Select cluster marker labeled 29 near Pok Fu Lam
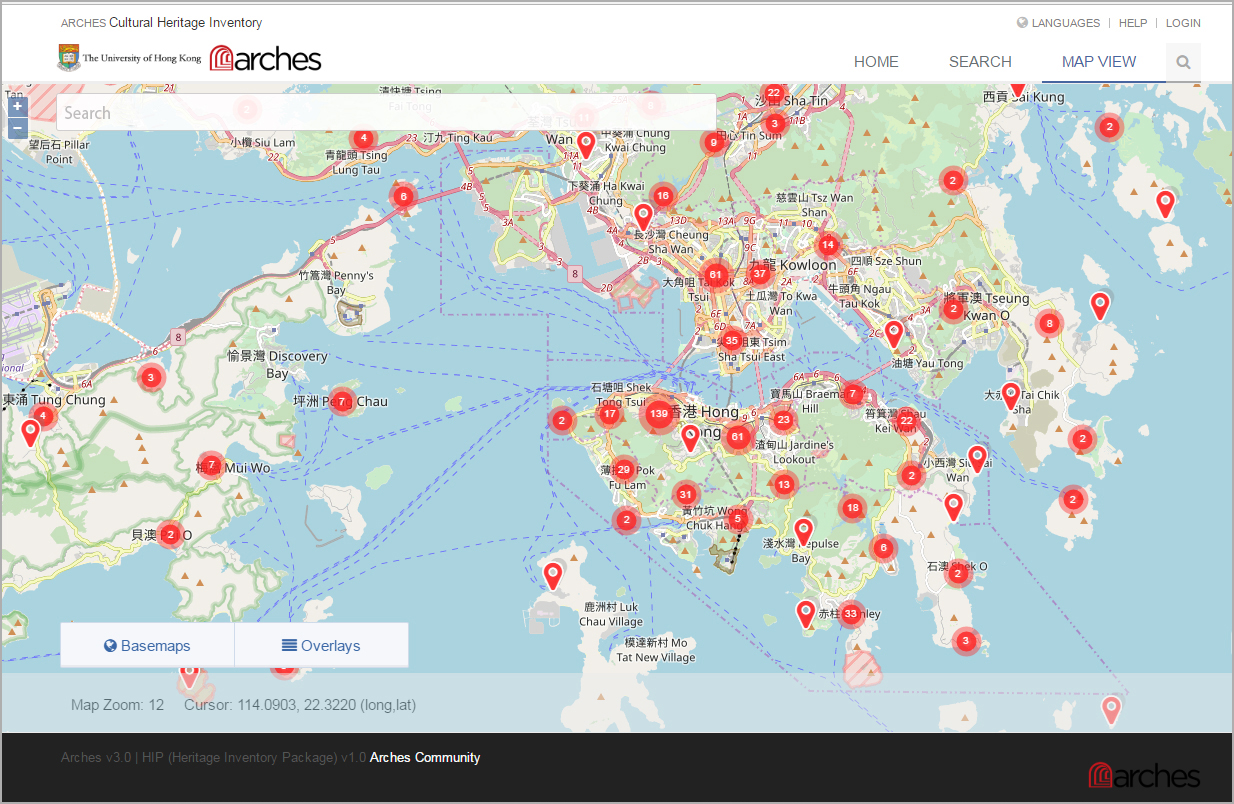The width and height of the screenshot is (1234, 804). [x=624, y=469]
